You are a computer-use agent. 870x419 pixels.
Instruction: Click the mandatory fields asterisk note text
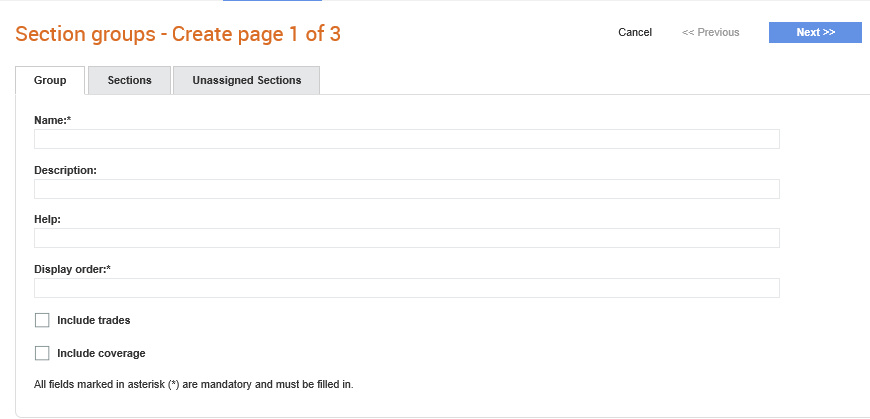pyautogui.click(x=194, y=384)
